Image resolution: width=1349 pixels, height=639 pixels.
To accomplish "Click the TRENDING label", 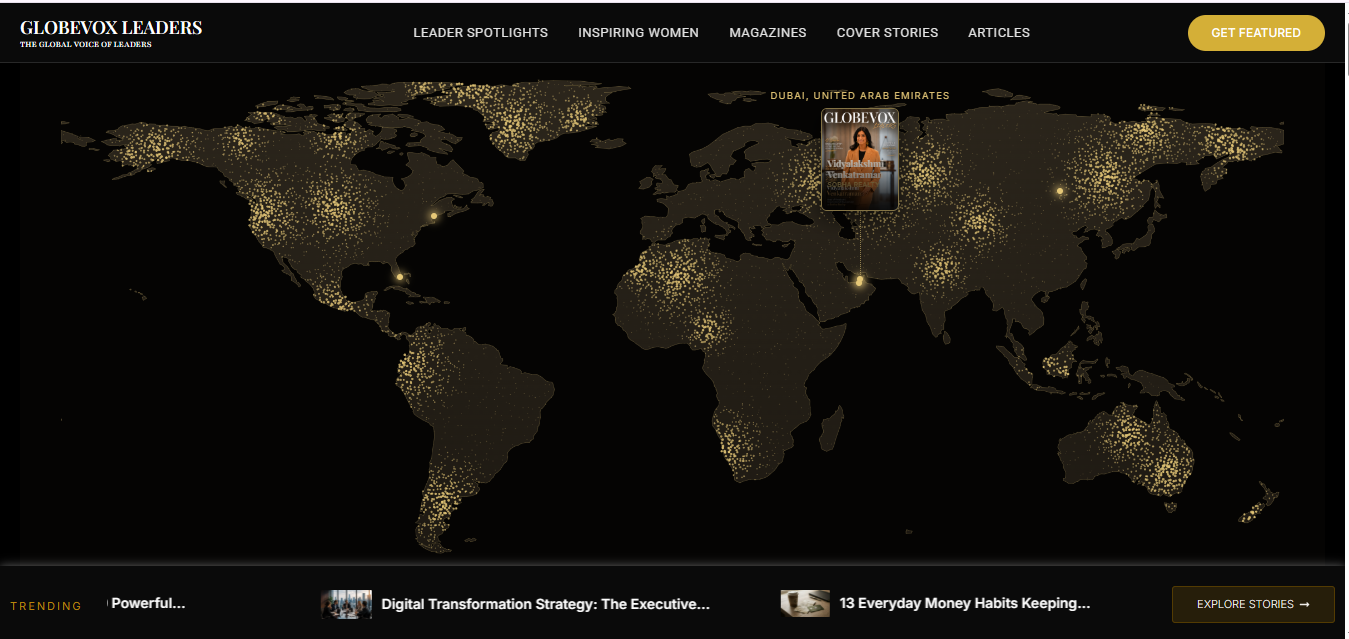I will [x=46, y=606].
